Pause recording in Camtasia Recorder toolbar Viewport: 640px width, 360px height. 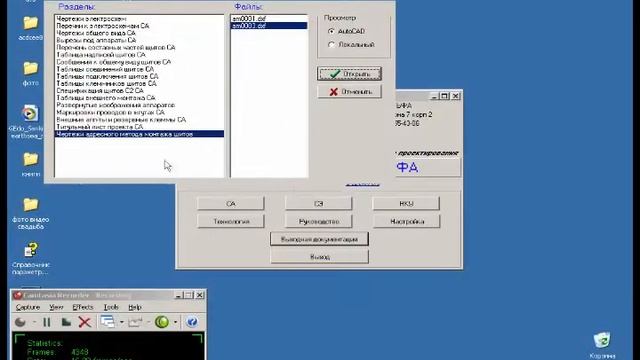tap(47, 322)
